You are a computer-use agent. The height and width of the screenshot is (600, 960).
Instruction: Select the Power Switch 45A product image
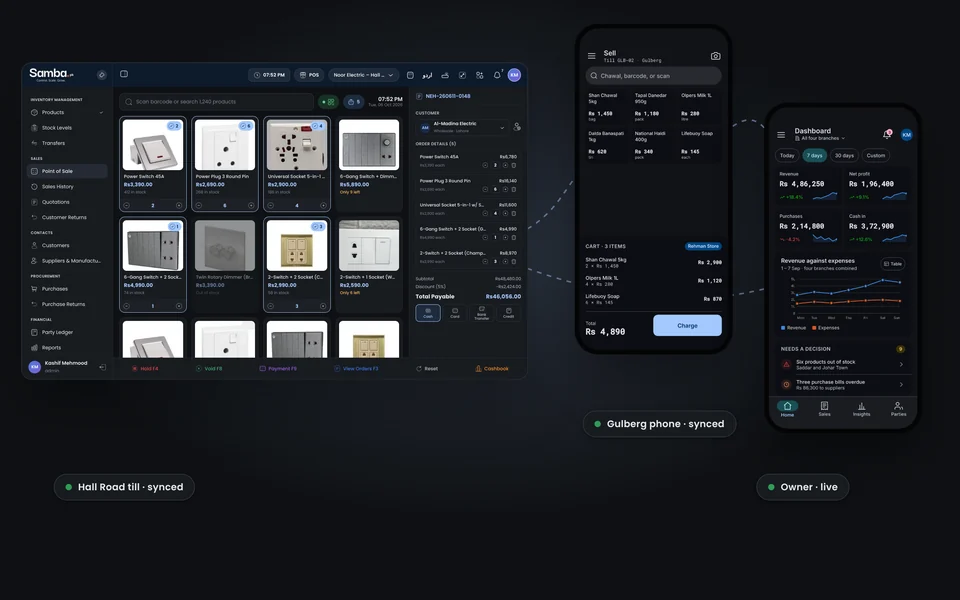click(152, 144)
